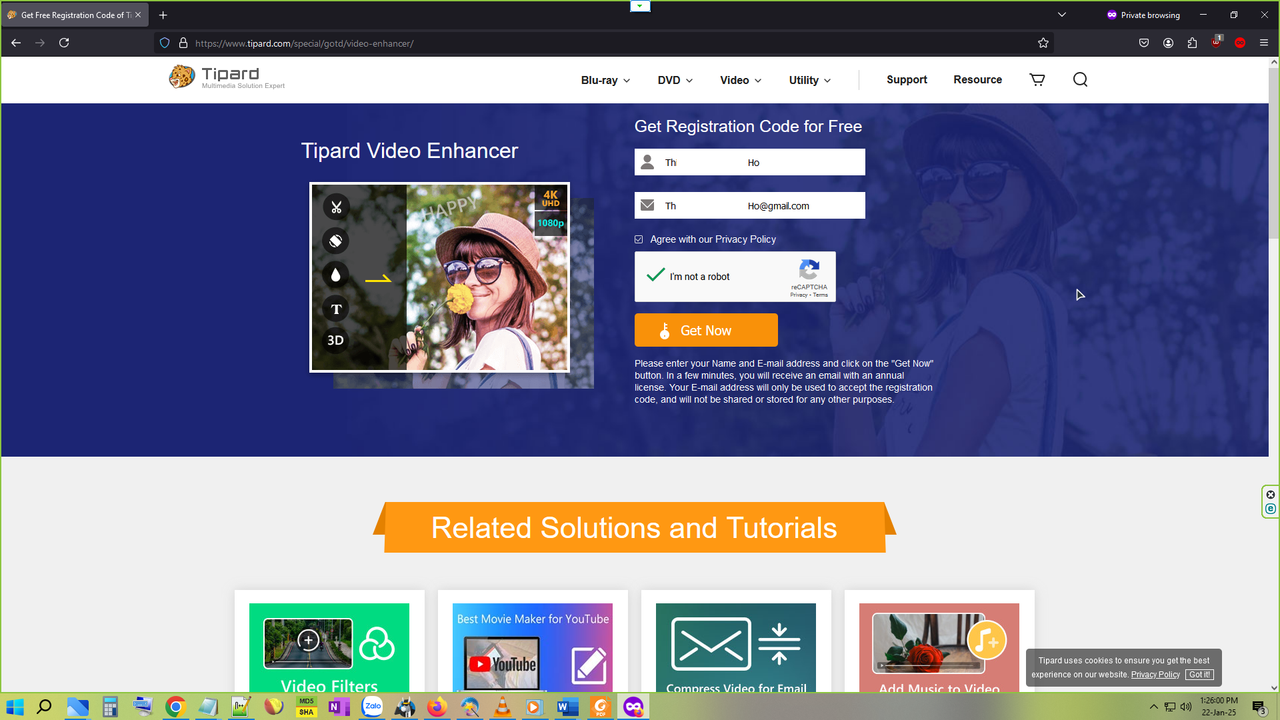This screenshot has width=1280, height=720.
Task: Click the site padlock security icon
Action: (x=183, y=43)
